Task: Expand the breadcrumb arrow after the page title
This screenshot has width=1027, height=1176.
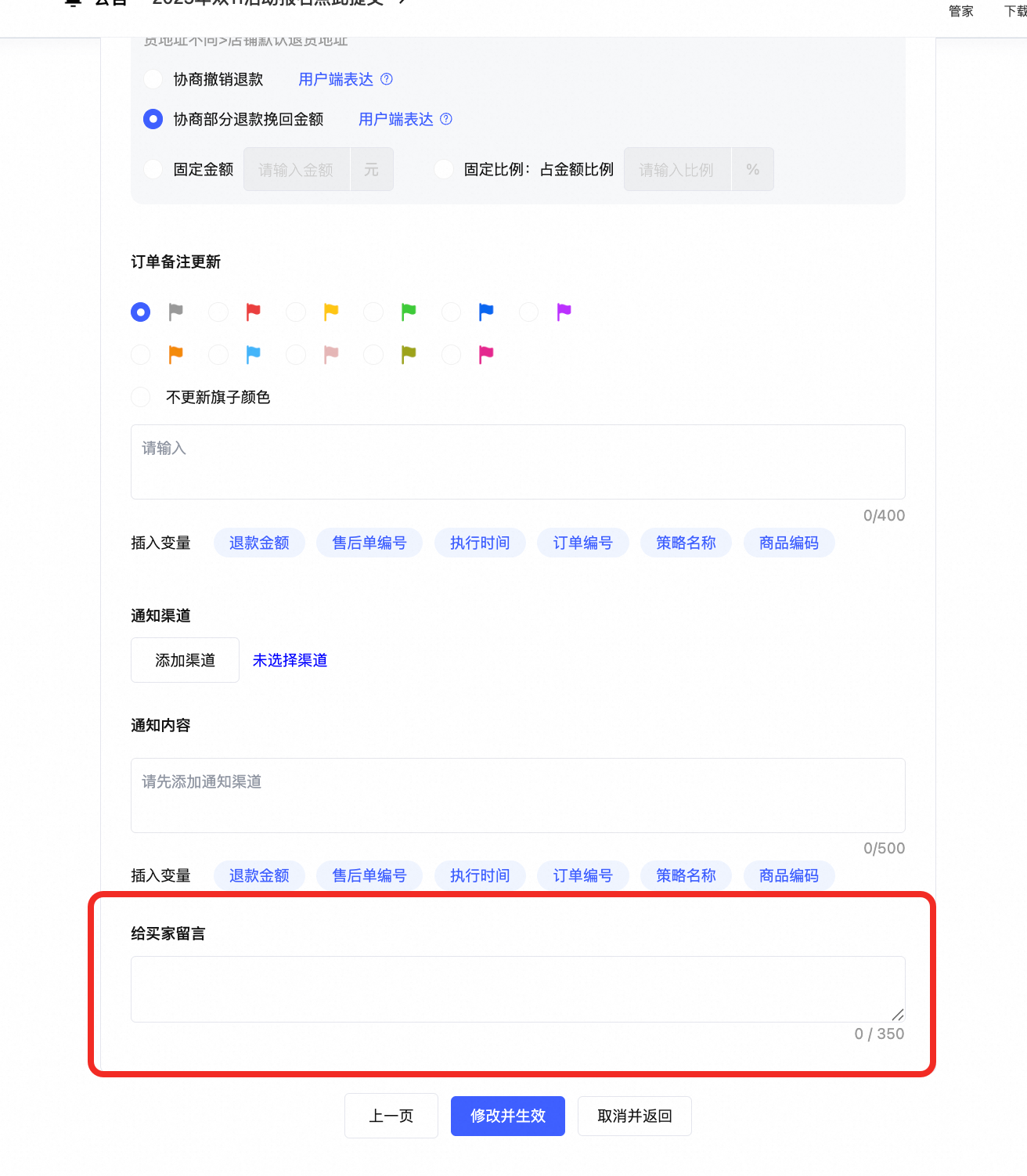Action: coord(400,2)
